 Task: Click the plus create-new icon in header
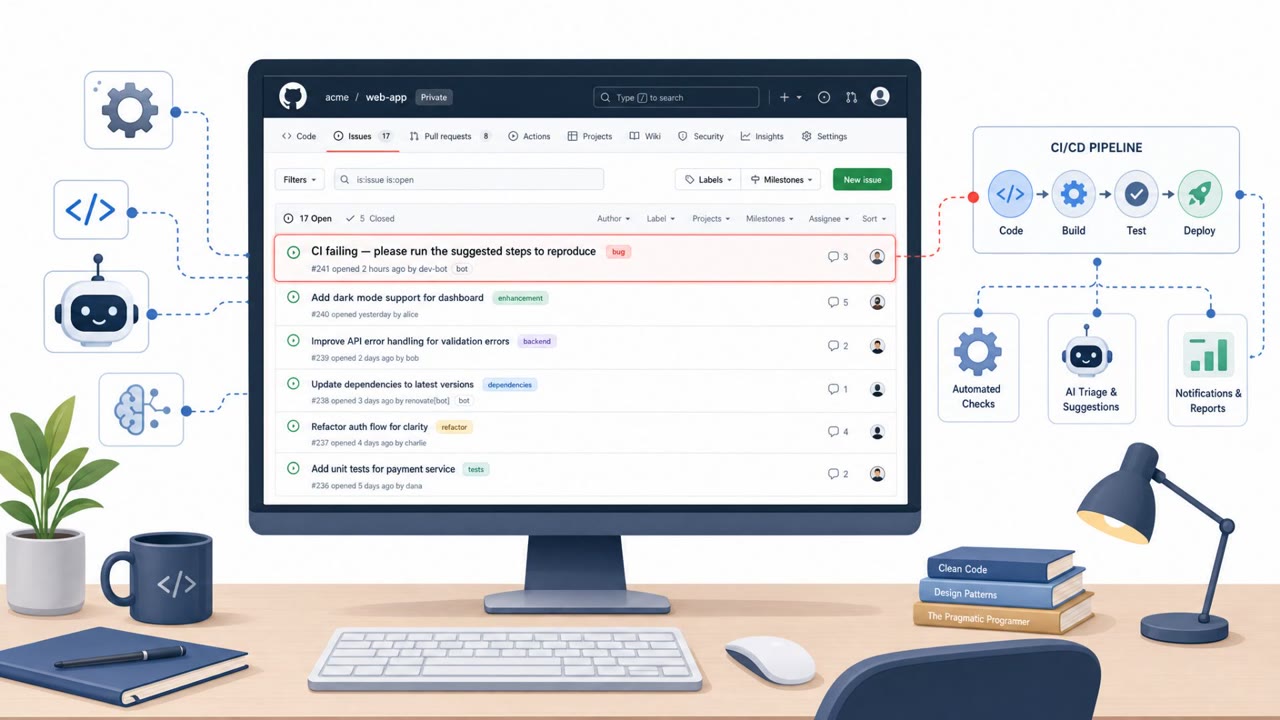(x=785, y=97)
